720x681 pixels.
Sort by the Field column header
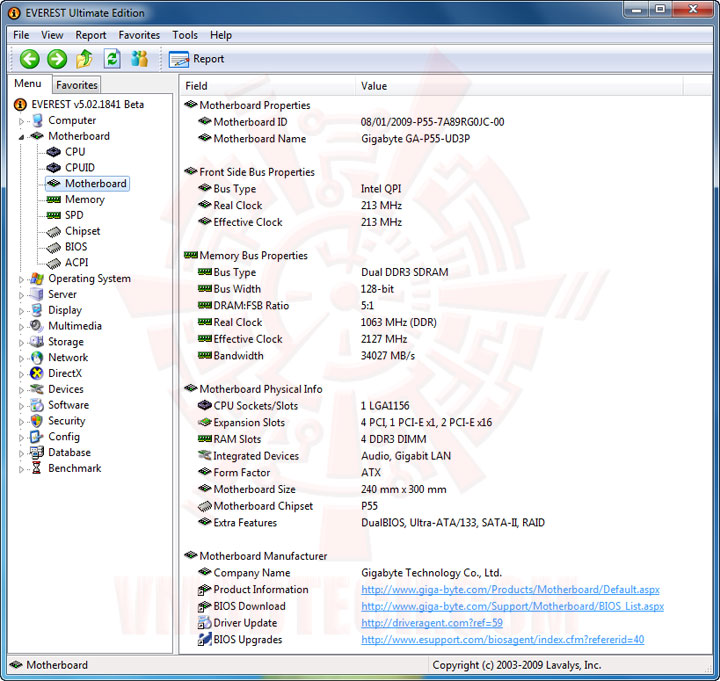pyautogui.click(x=268, y=86)
